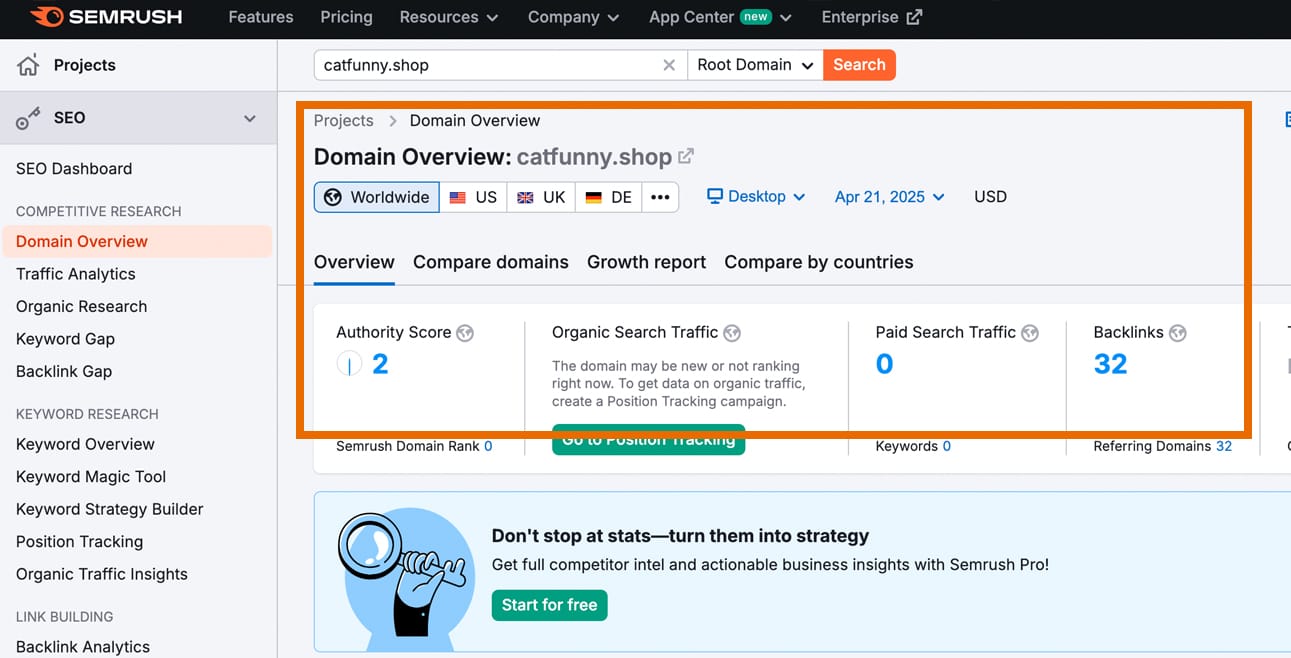Switch to the Compare domains tab
1291x658 pixels.
point(491,263)
